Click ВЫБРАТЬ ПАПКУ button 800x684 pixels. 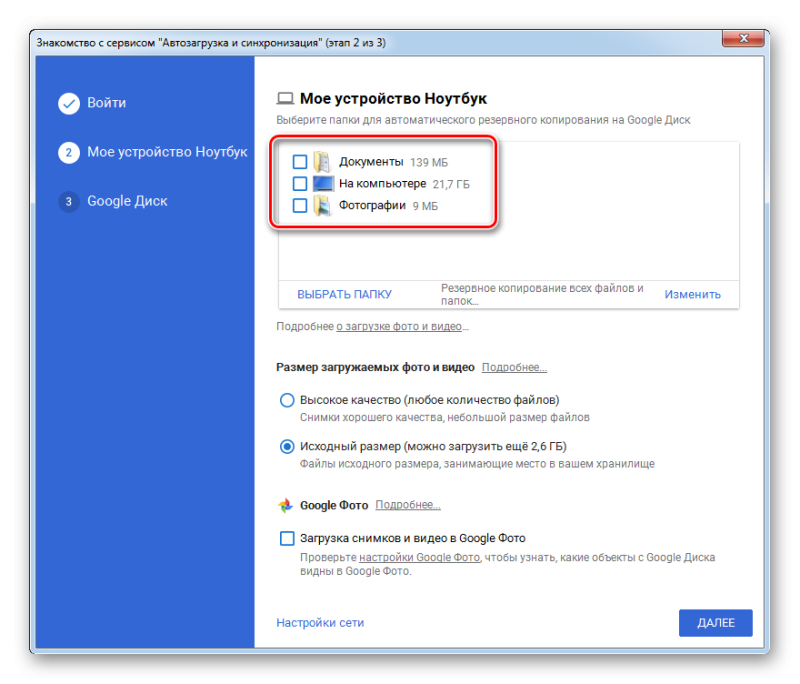pos(344,294)
